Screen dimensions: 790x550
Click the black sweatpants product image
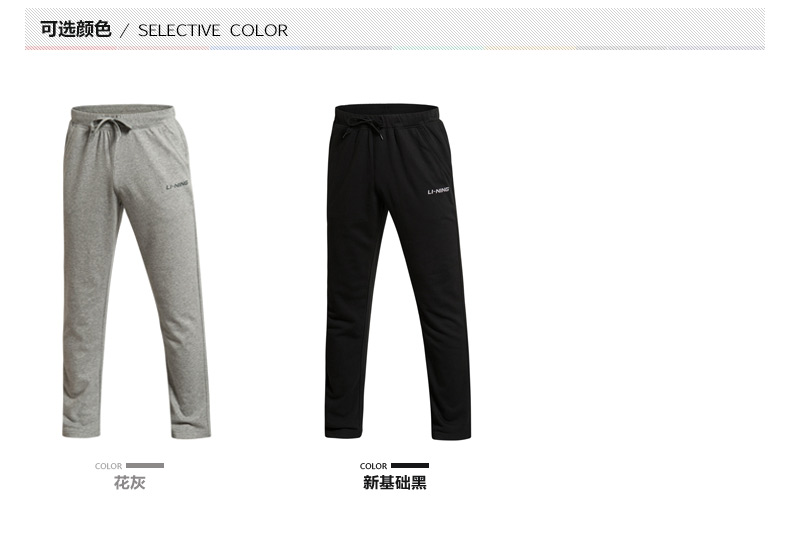398,272
